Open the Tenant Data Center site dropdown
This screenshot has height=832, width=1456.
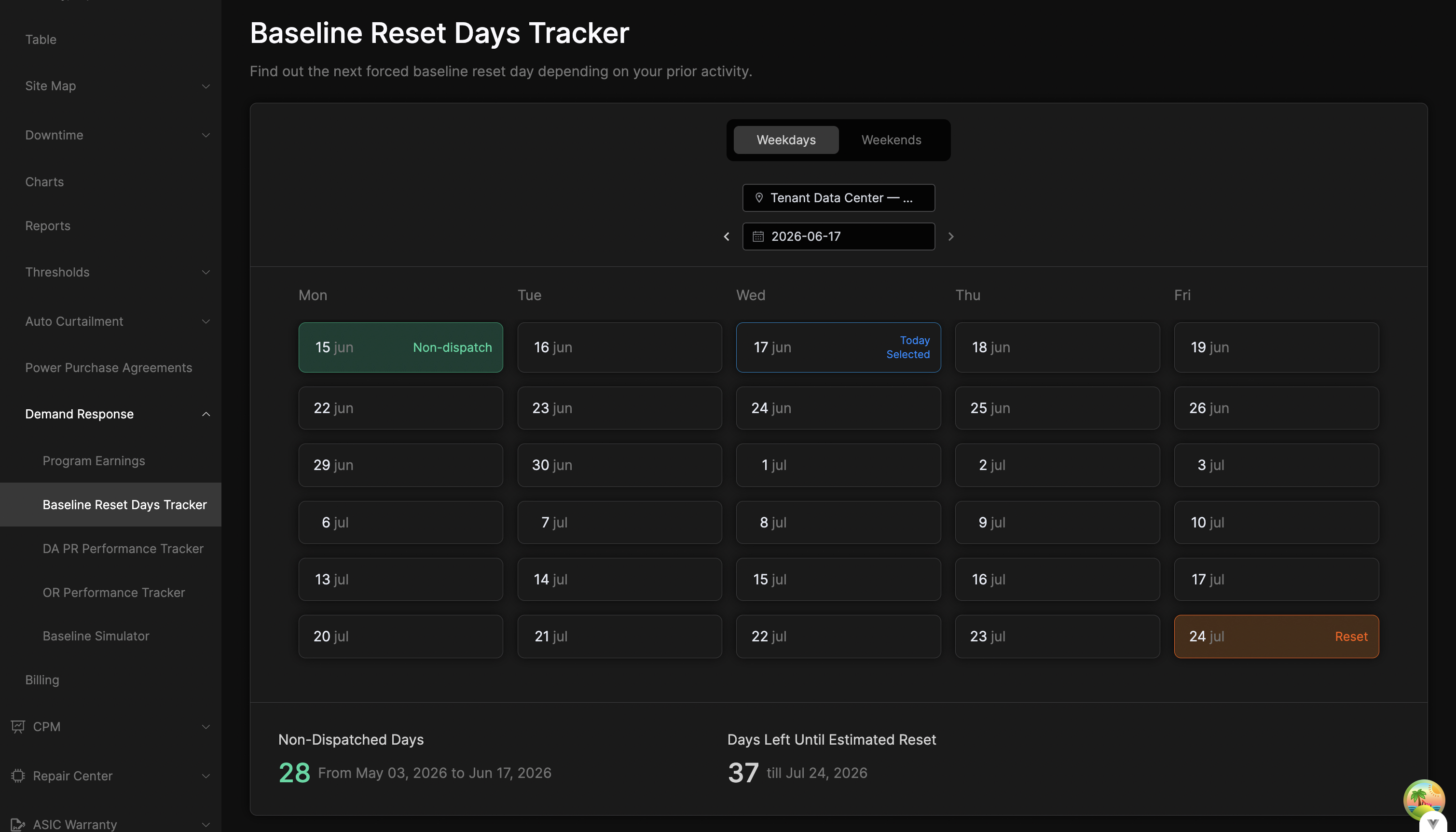[x=838, y=198]
